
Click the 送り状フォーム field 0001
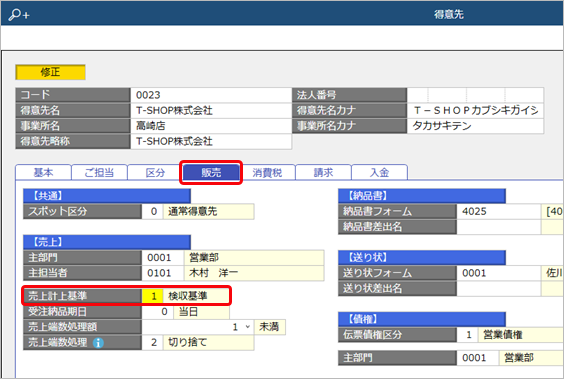click(x=499, y=273)
